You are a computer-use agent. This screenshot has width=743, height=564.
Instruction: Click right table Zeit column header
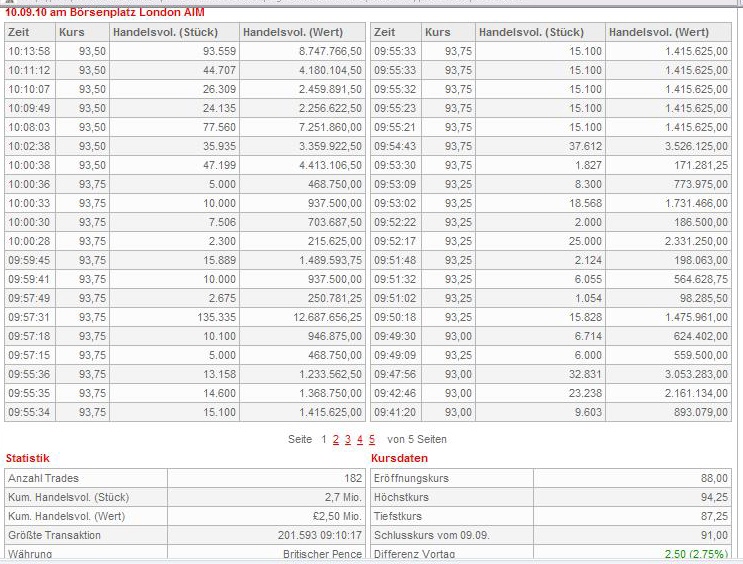(396, 32)
